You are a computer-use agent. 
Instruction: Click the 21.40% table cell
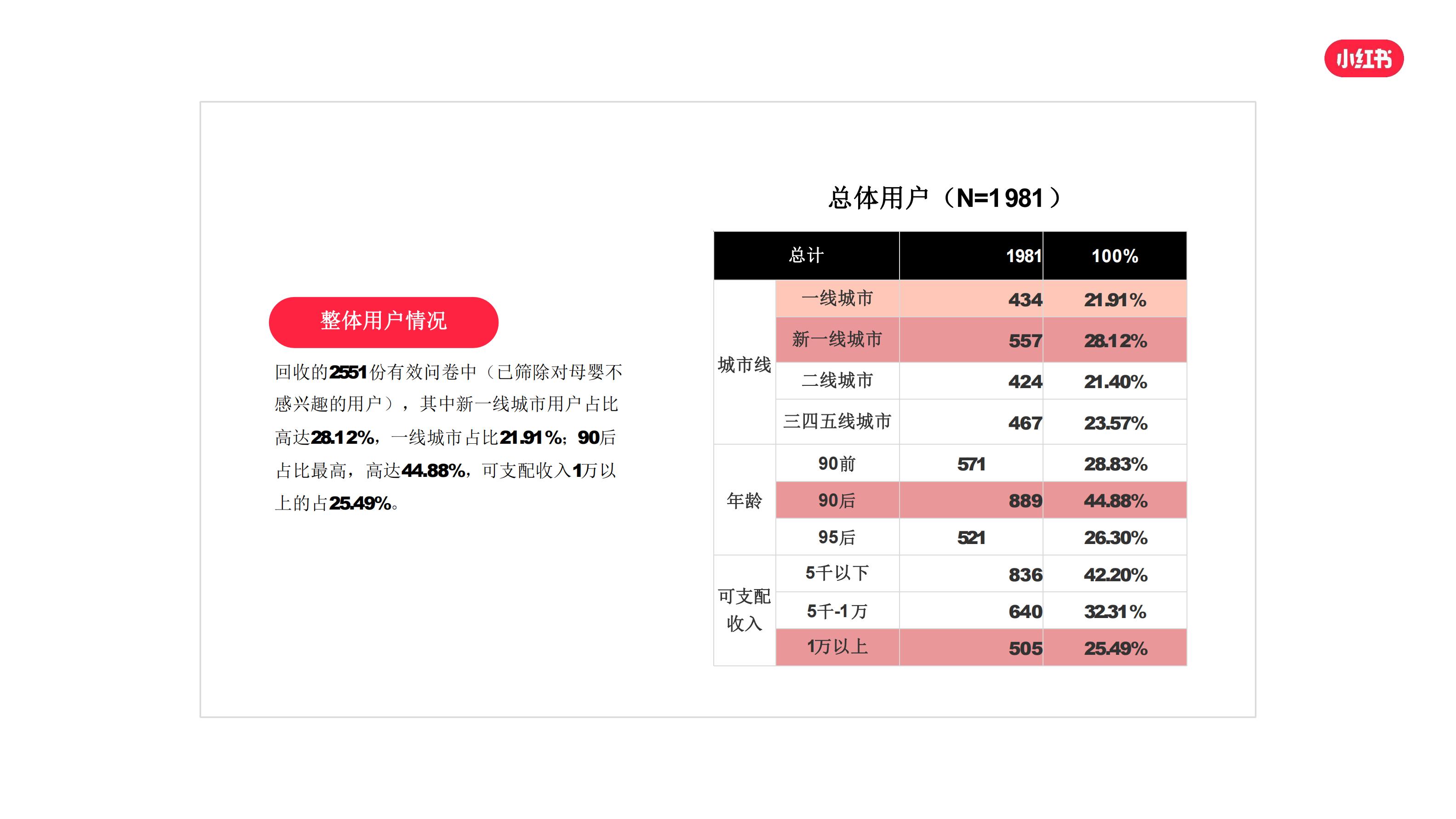pos(1114,380)
